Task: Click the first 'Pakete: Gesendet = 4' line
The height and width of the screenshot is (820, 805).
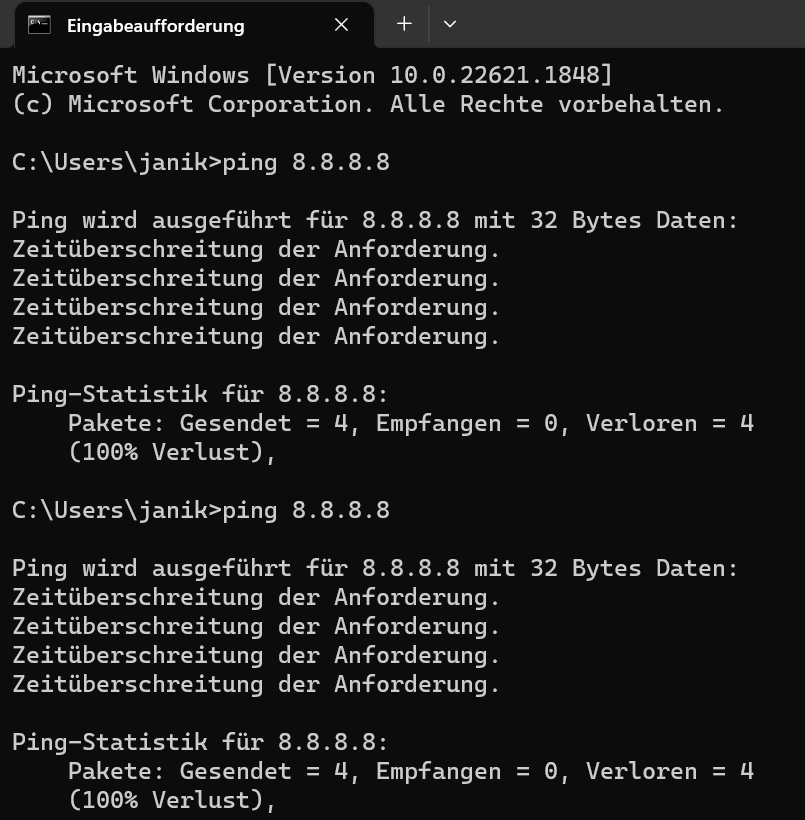Action: (411, 424)
